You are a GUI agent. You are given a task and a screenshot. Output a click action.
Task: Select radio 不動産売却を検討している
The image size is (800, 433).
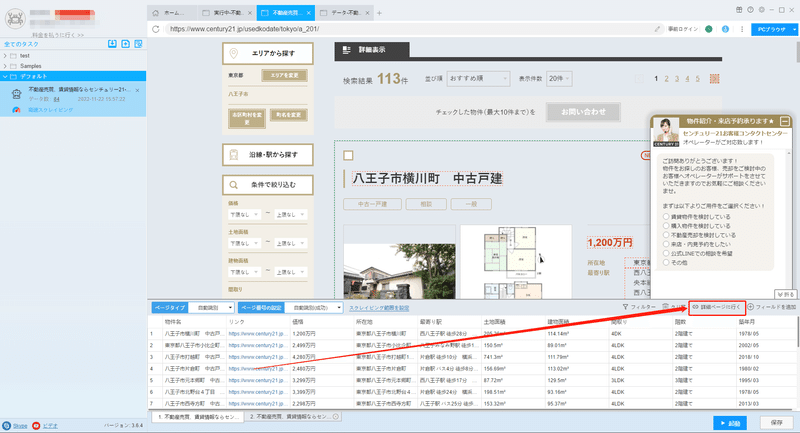coord(666,235)
